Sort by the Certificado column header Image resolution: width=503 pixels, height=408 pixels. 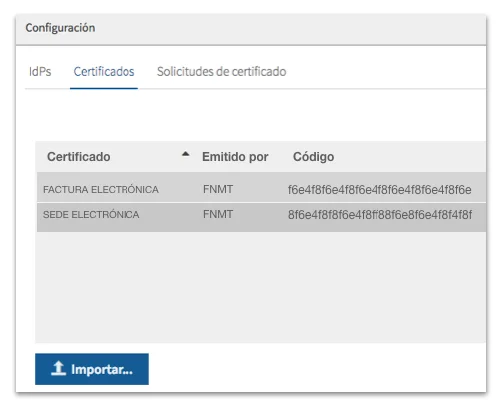tap(79, 157)
